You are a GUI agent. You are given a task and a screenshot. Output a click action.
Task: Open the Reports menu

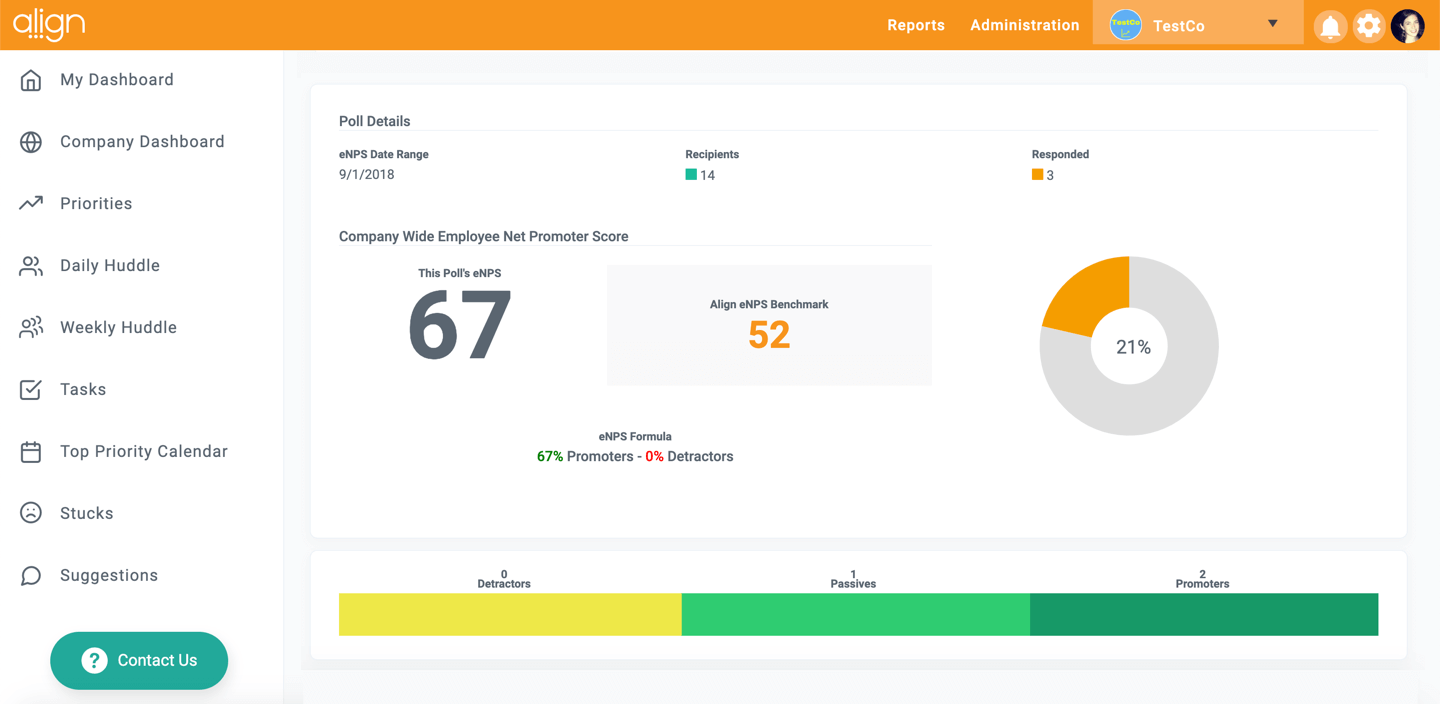pos(915,25)
